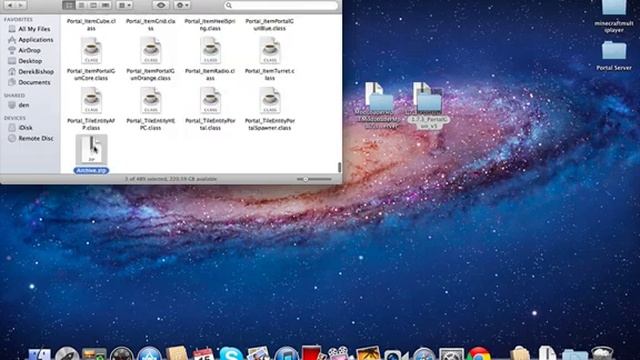Quick Look the selected file with eye button
This screenshot has height=360, width=640.
161,5
